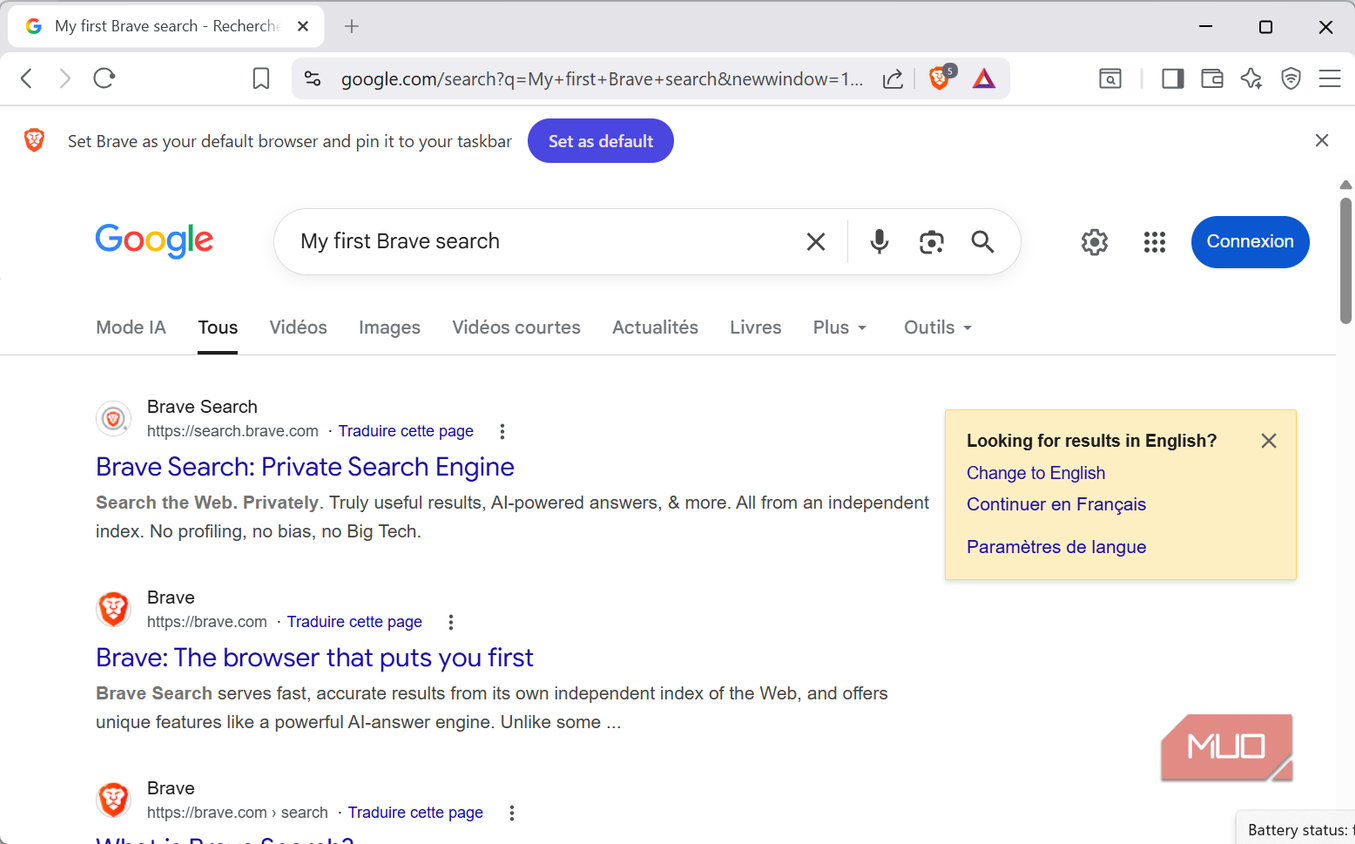Click the forward navigation arrow

[x=65, y=78]
